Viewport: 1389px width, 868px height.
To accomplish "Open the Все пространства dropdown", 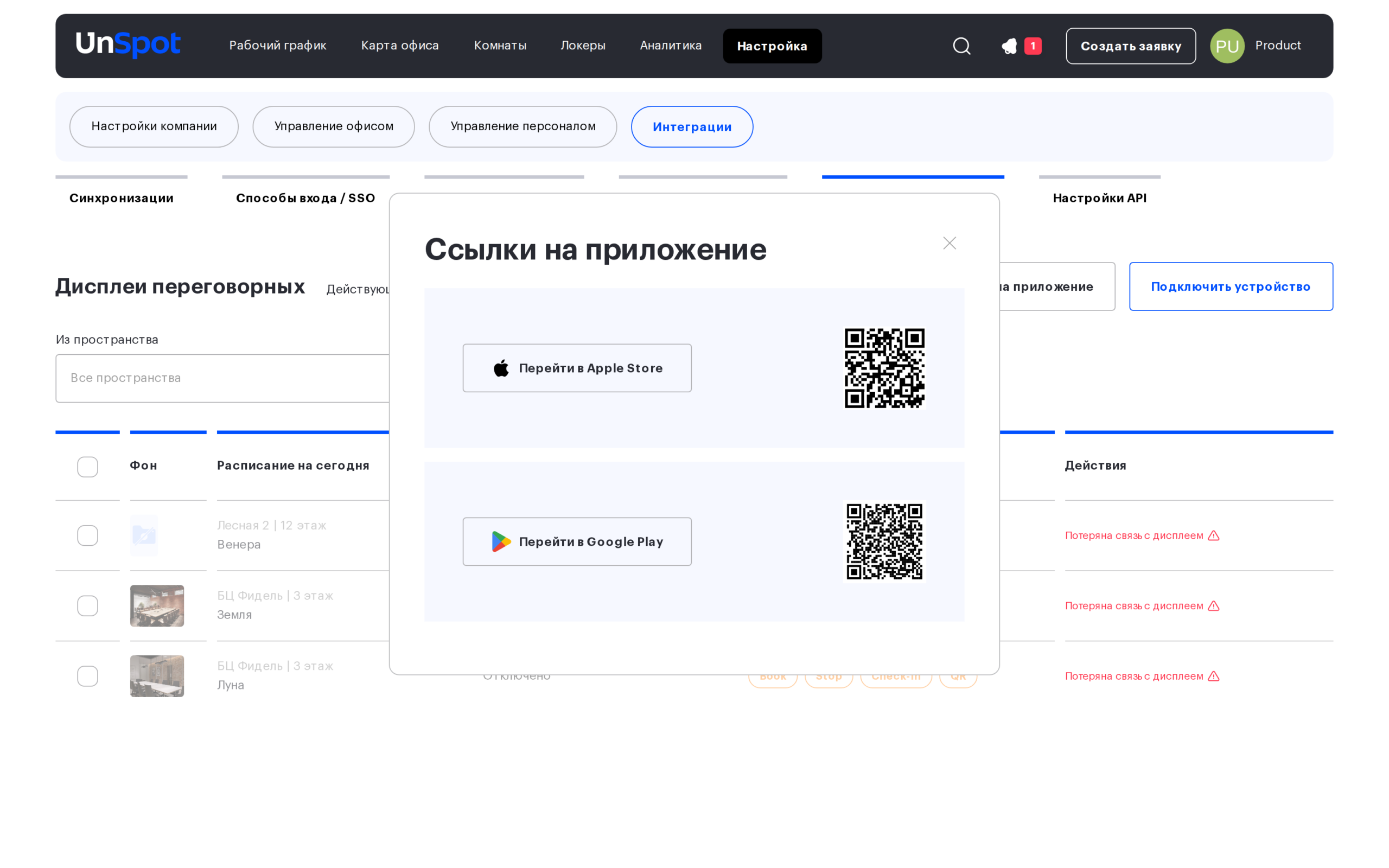I will 222,378.
